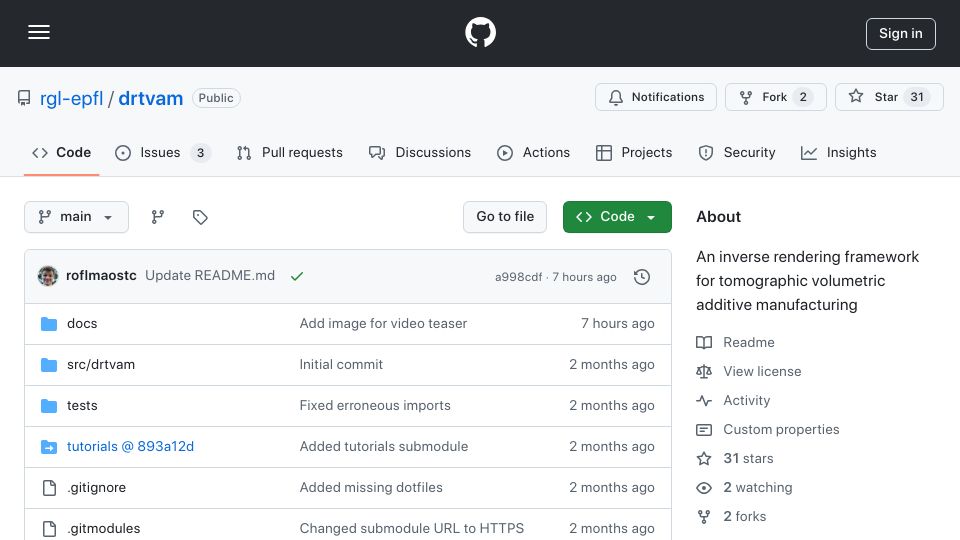Click the GitHub Octocat logo
Image resolution: width=960 pixels, height=540 pixels.
(480, 32)
